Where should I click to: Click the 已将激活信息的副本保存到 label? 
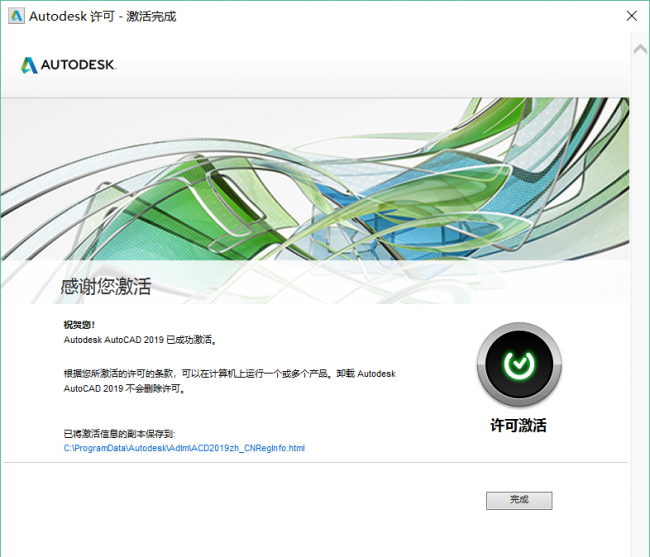tap(119, 433)
